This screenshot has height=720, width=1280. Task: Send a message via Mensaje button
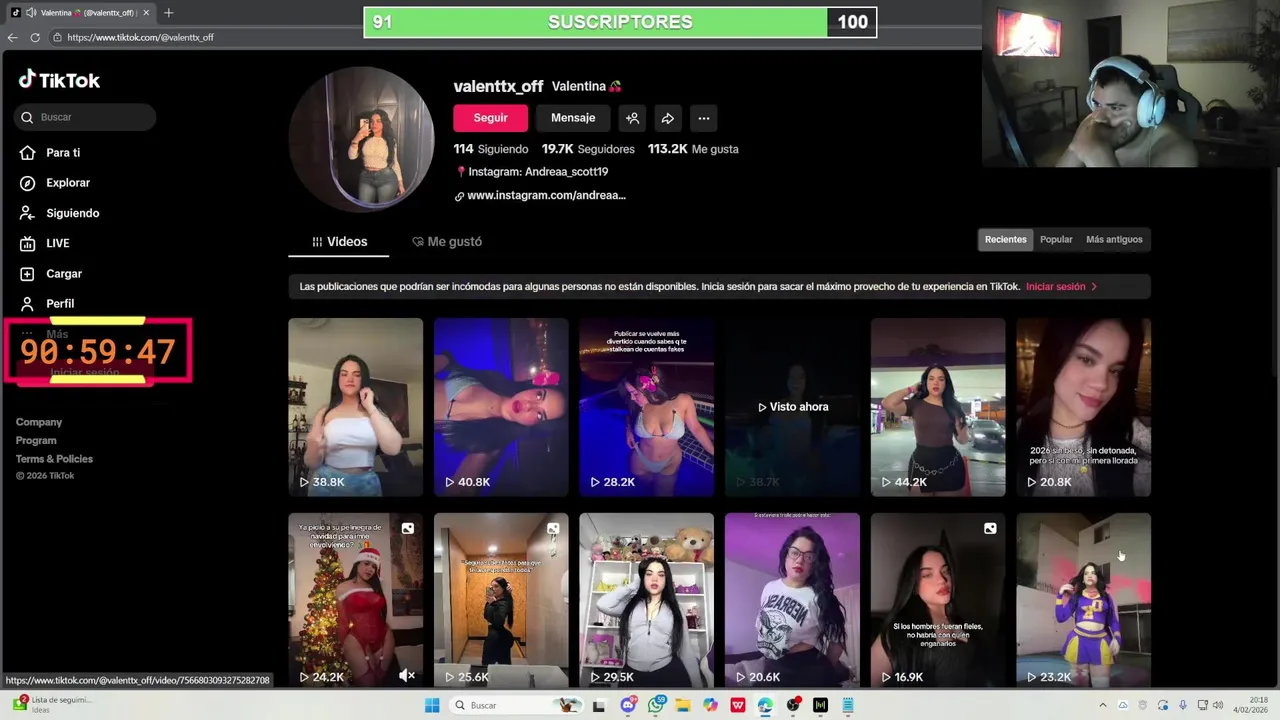point(573,118)
